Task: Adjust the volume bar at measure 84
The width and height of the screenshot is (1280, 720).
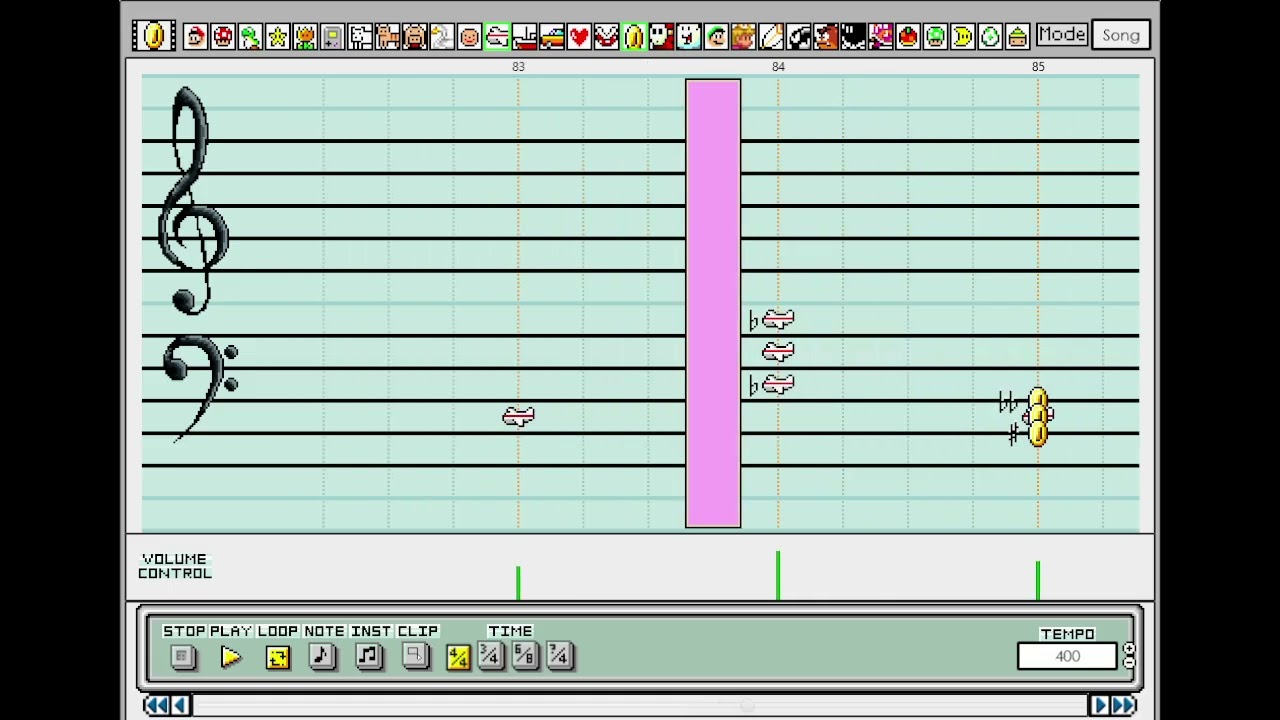Action: pyautogui.click(x=778, y=576)
